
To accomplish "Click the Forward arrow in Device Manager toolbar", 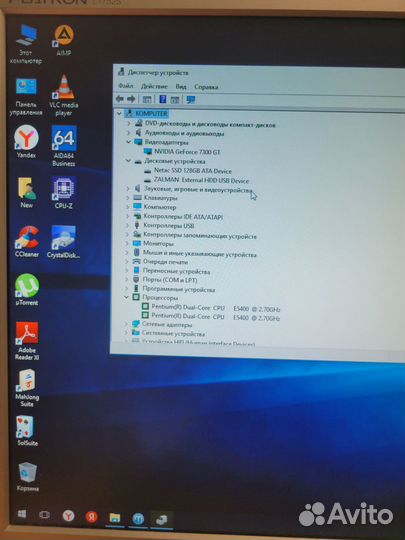I will click(131, 99).
